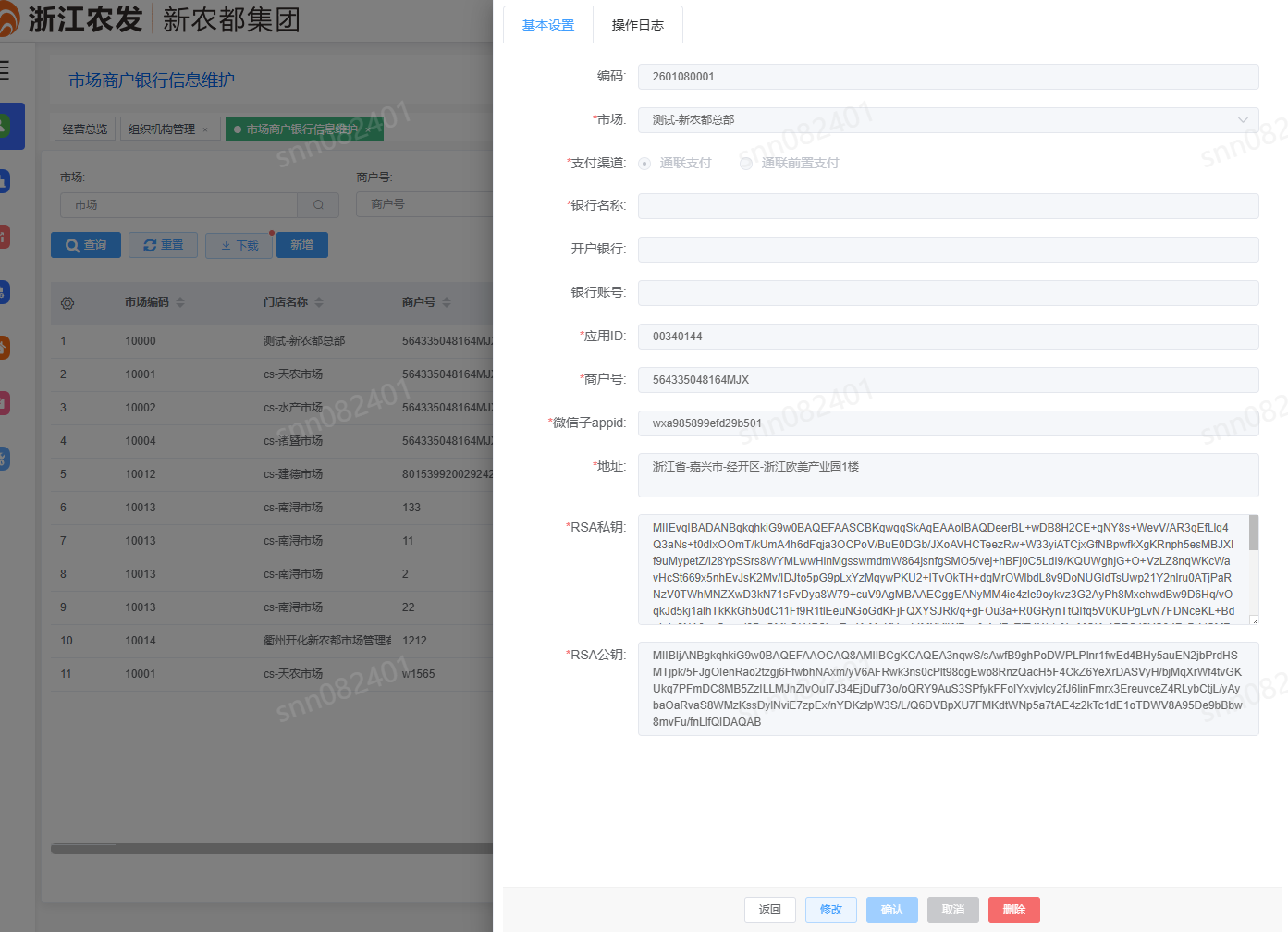Click the 确认 confirm button
Viewport: 1288px width, 932px height.
[x=892, y=910]
